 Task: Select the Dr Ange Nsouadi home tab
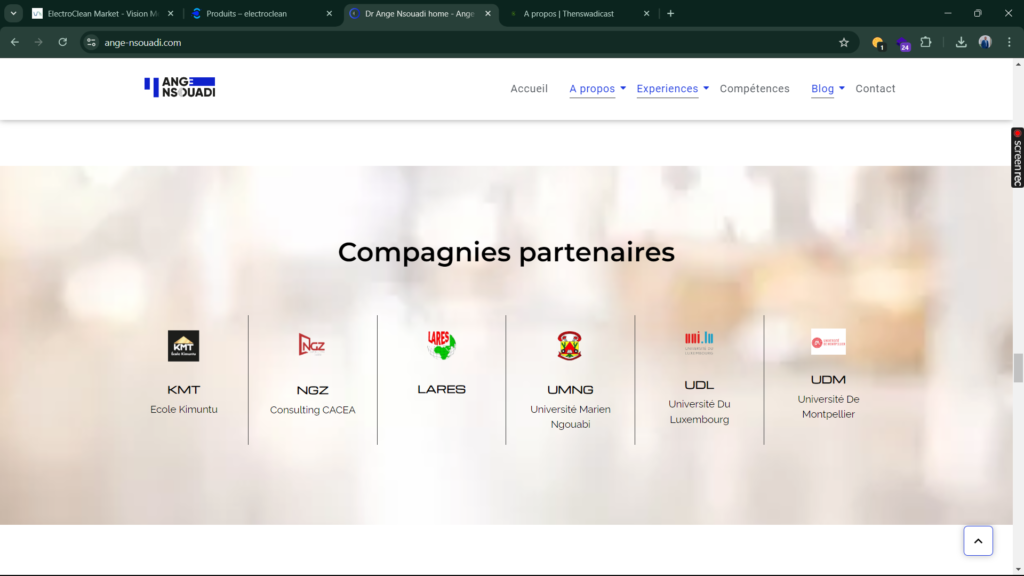(421, 14)
